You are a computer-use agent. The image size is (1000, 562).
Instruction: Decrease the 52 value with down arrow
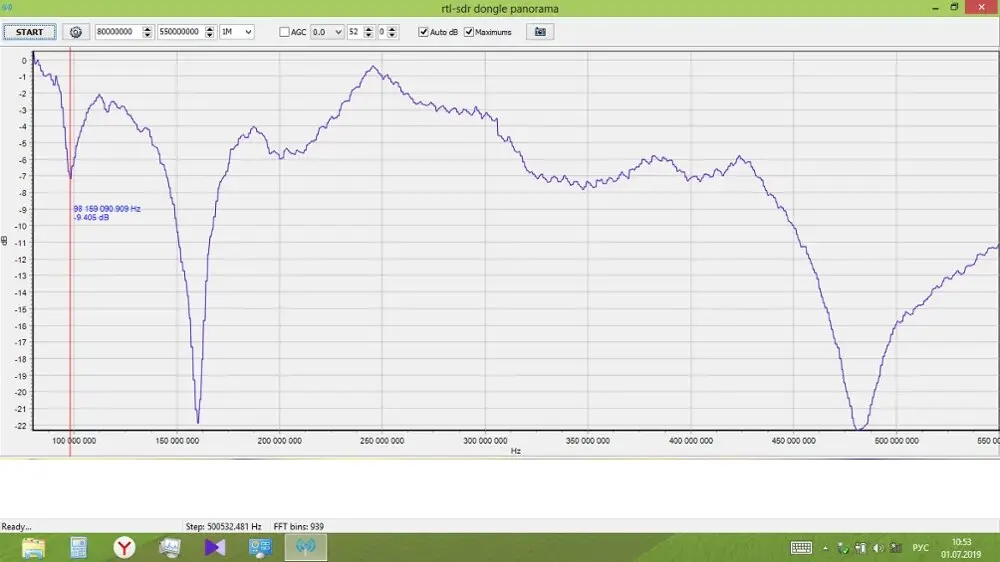tap(369, 35)
